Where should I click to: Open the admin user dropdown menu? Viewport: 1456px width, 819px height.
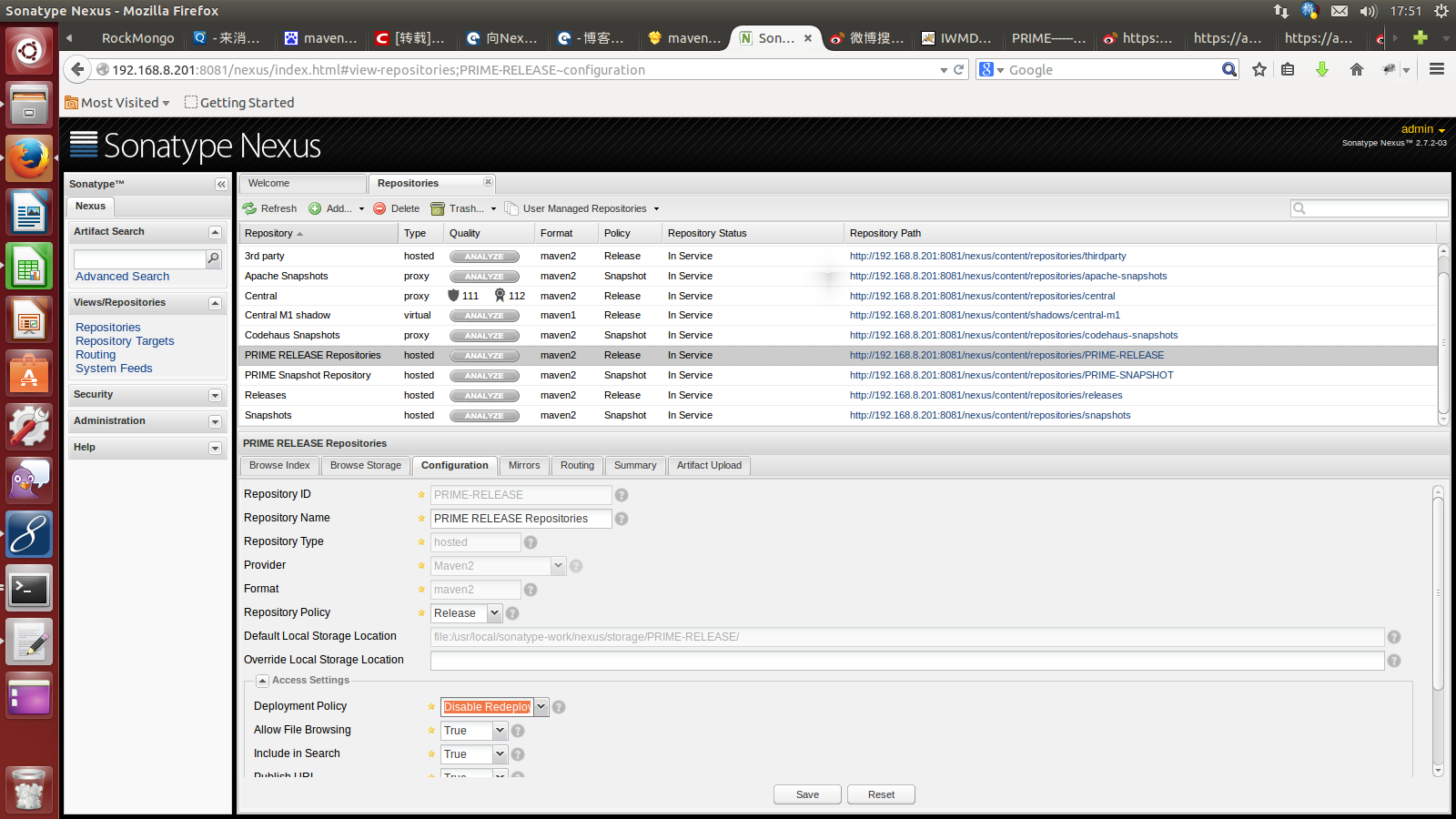pos(1423,129)
